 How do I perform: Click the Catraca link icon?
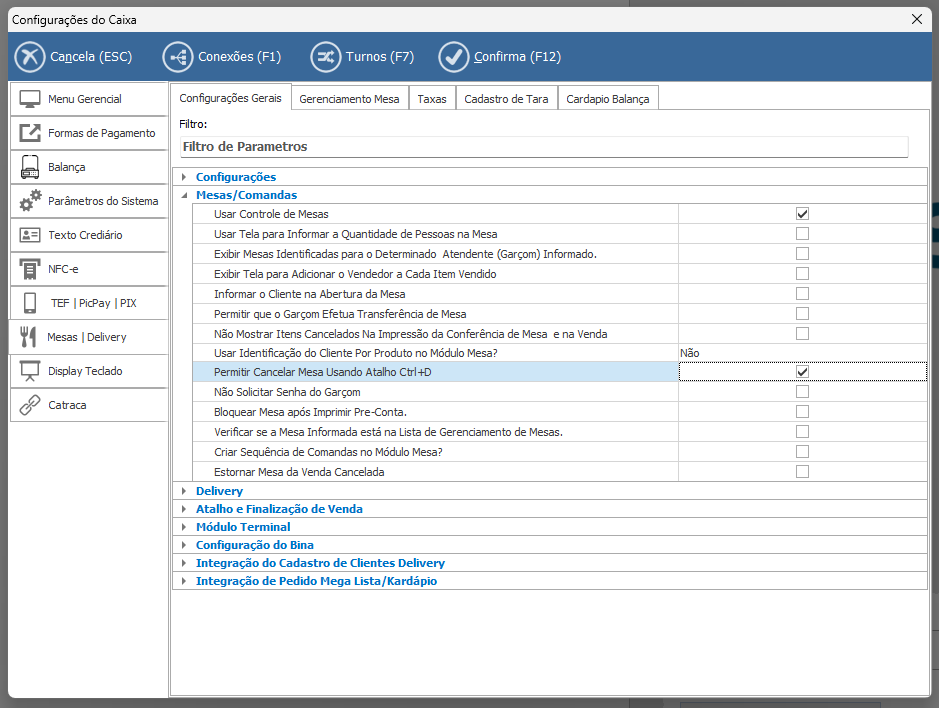[x=30, y=405]
